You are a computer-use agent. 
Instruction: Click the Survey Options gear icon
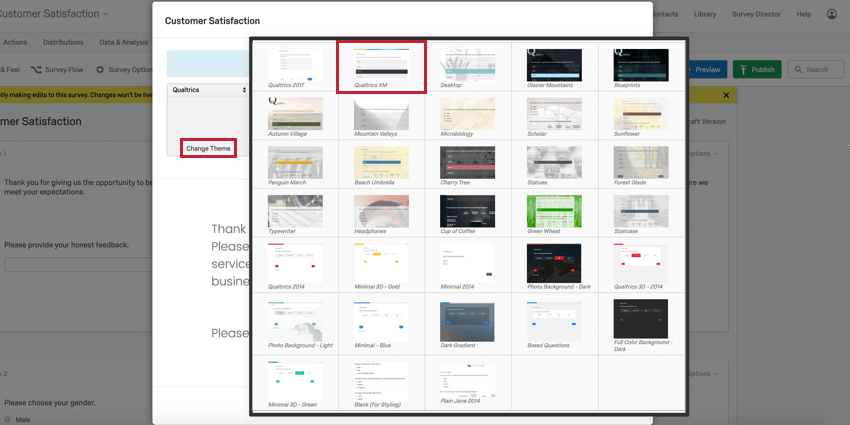pyautogui.click(x=100, y=69)
